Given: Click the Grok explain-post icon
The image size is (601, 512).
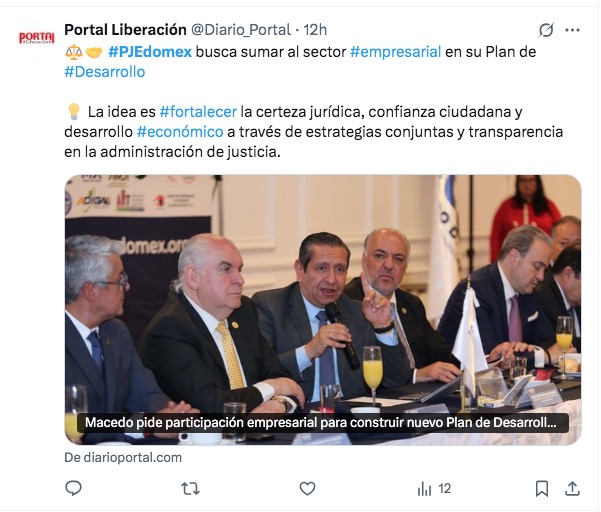Looking at the screenshot, I should pos(546,30).
